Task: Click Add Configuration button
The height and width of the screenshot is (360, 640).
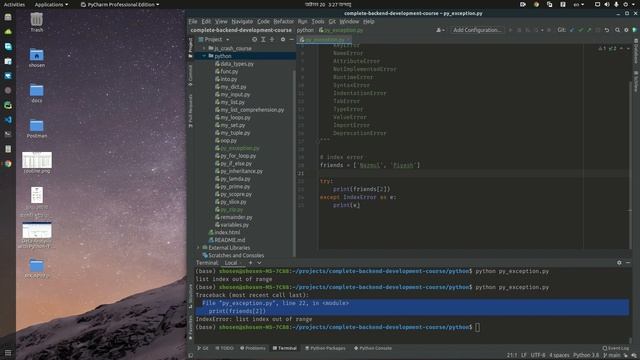Action: [477, 30]
